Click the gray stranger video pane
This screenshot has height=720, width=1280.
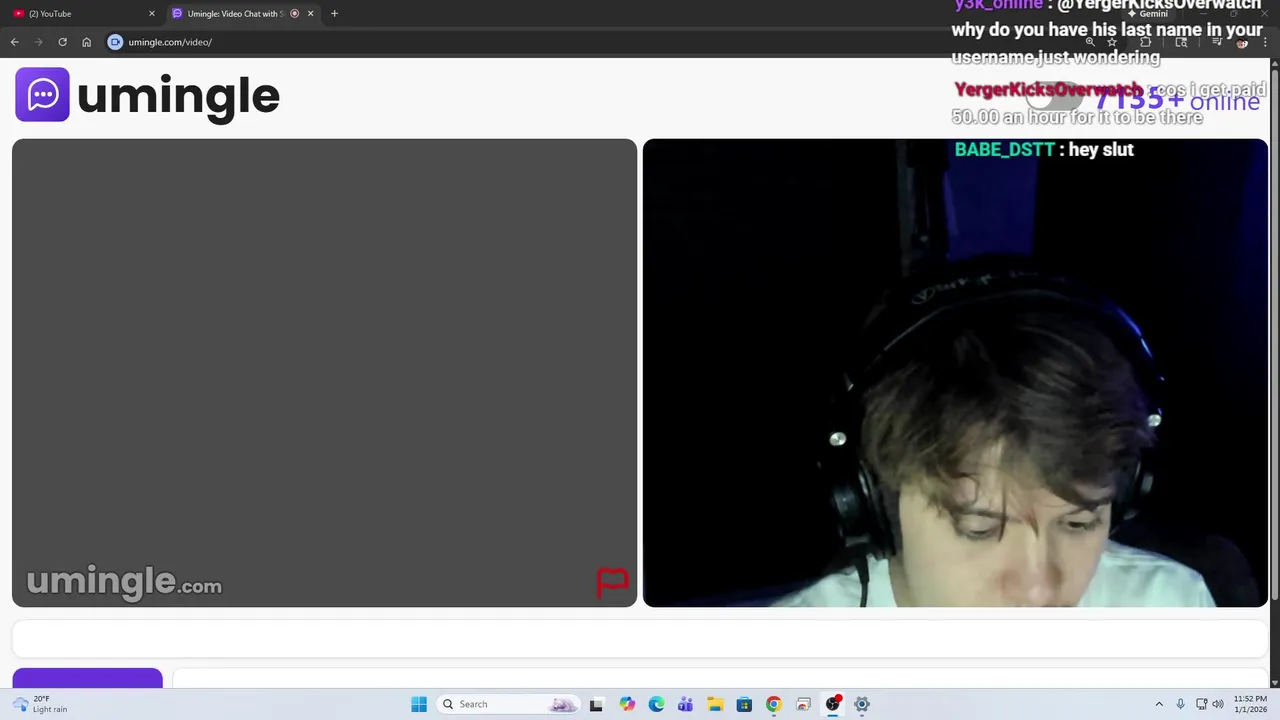[324, 372]
